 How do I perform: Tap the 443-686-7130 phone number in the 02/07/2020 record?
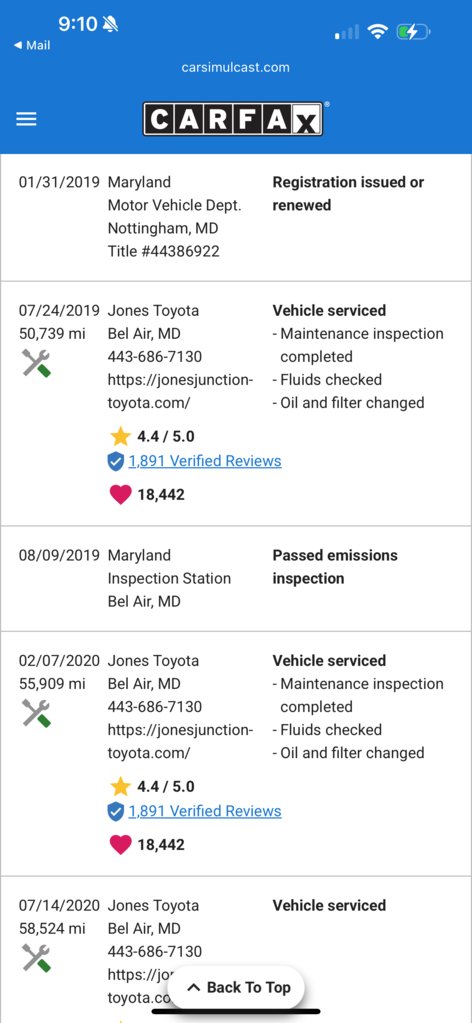click(x=155, y=707)
